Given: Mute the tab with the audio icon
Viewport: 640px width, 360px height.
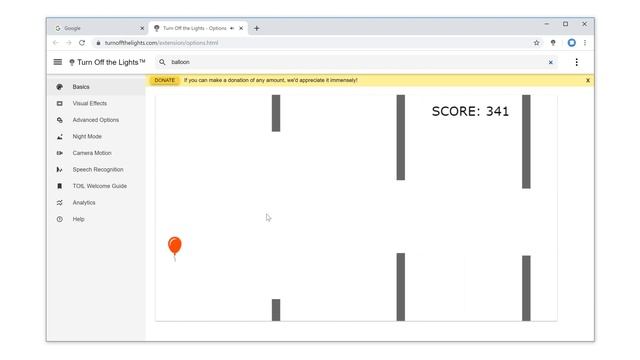Looking at the screenshot, I should coord(232,28).
